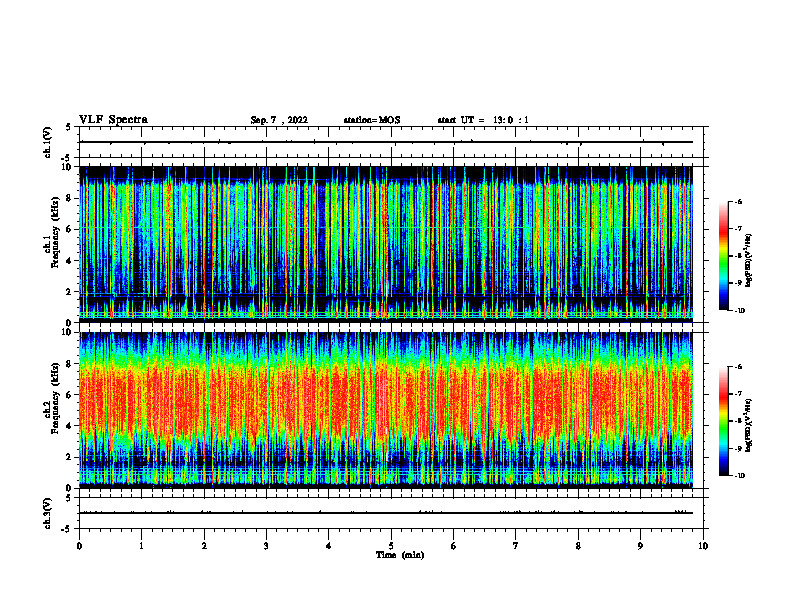Click the 10 kHz tick on ch.1 frequency axis
Viewport: 792px width, 612px height.
click(68, 167)
